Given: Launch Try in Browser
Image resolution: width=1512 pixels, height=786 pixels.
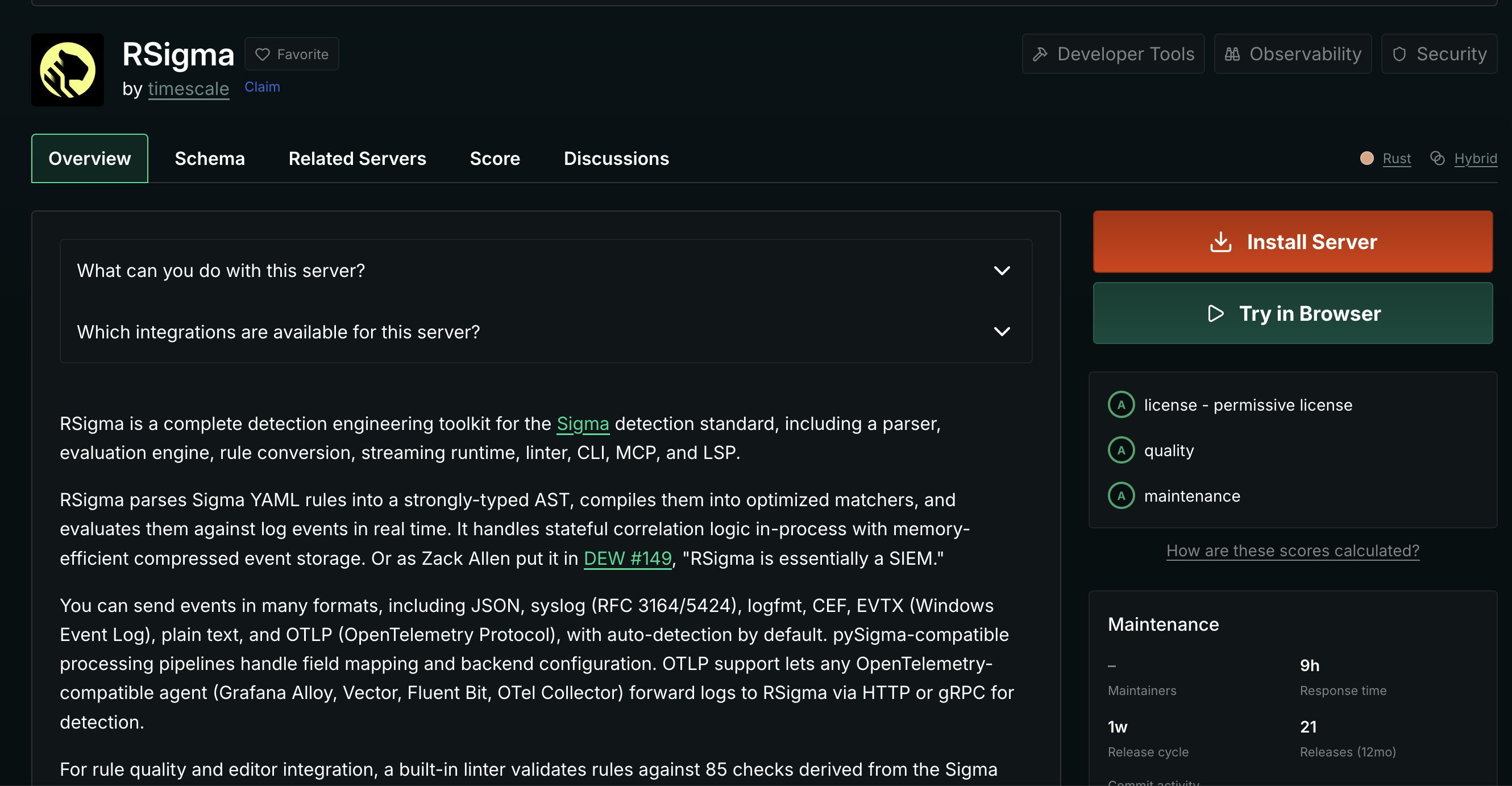Looking at the screenshot, I should click(1293, 313).
